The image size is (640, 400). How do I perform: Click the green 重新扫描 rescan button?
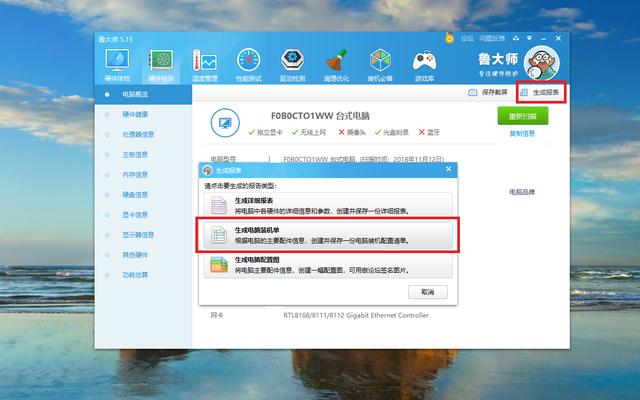pyautogui.click(x=522, y=116)
